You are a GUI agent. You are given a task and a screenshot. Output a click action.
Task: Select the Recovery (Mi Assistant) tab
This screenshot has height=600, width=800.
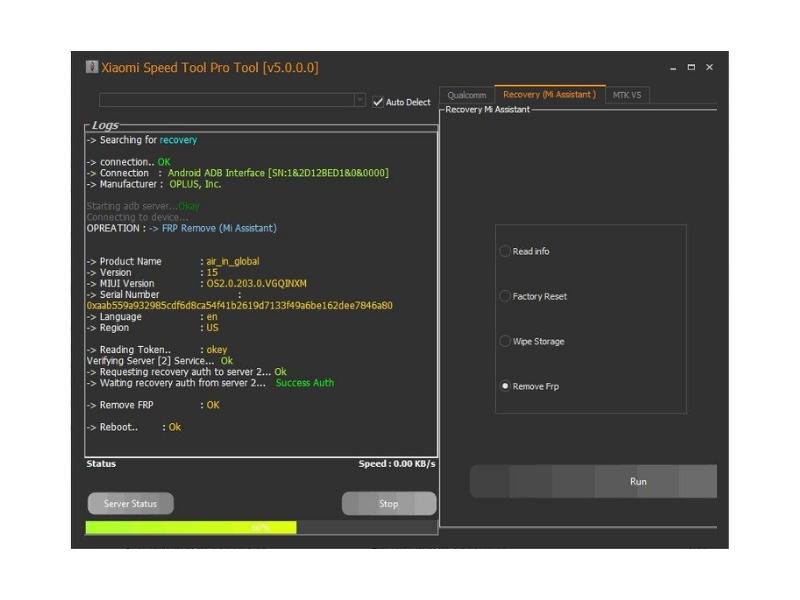549,94
